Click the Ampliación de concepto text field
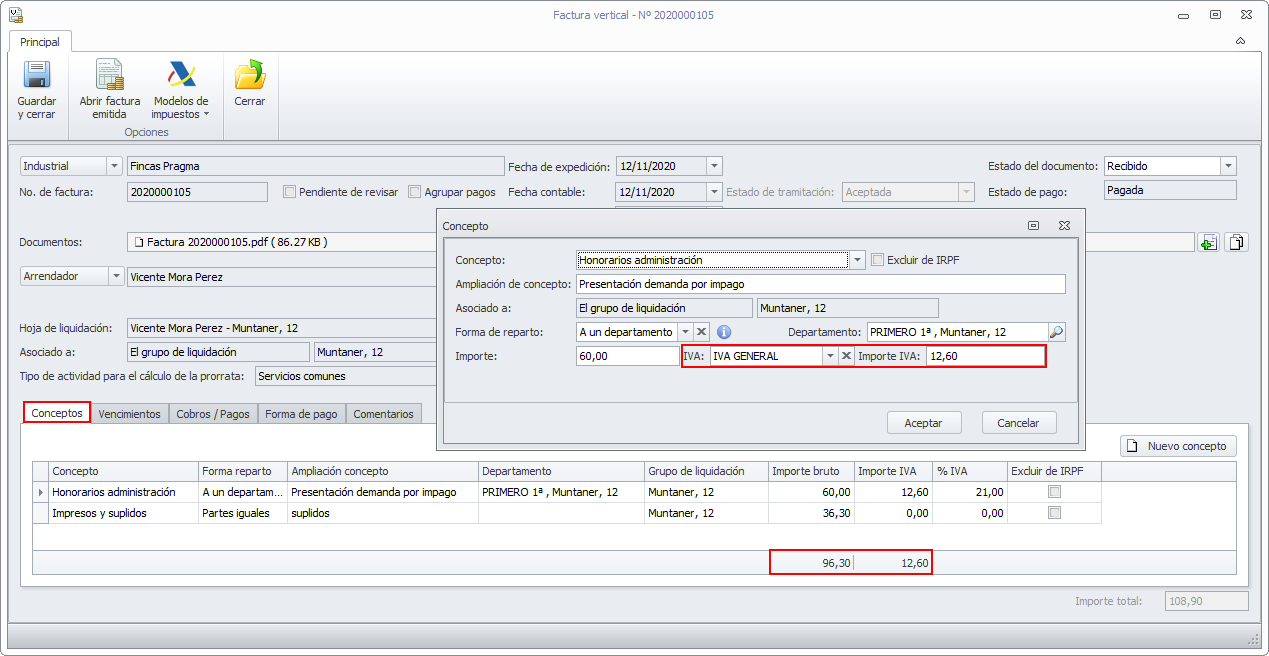 click(x=820, y=284)
